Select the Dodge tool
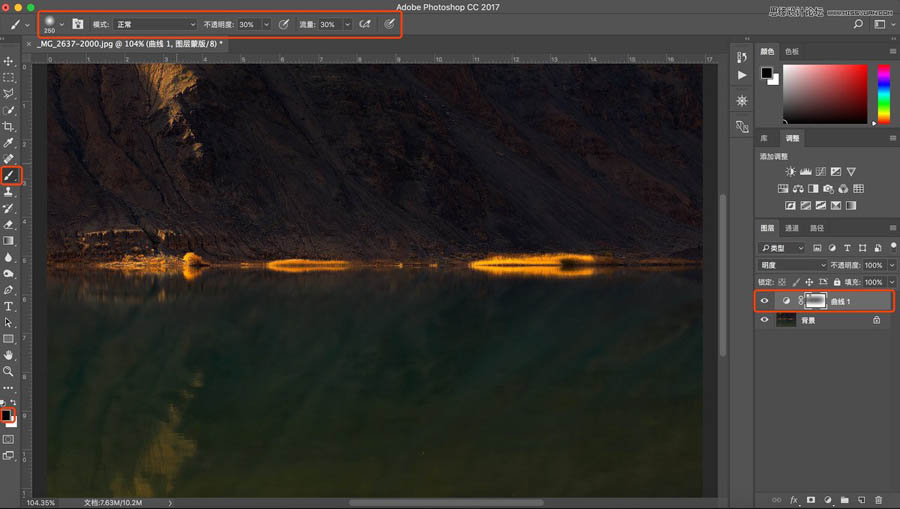The height and width of the screenshot is (509, 900). point(9,274)
